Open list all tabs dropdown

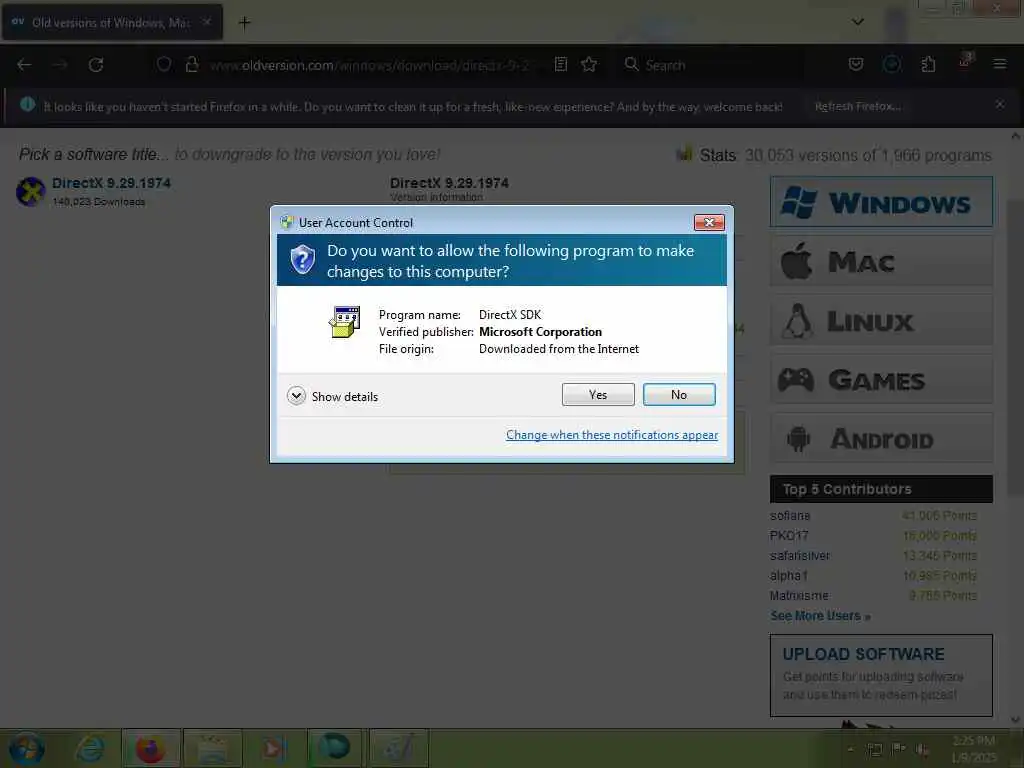coord(858,22)
